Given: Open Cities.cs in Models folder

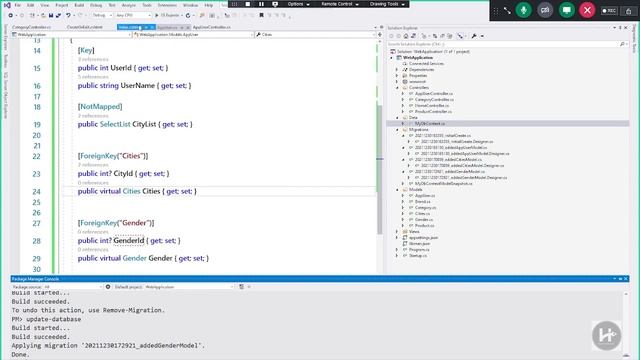Looking at the screenshot, I should tap(422, 213).
